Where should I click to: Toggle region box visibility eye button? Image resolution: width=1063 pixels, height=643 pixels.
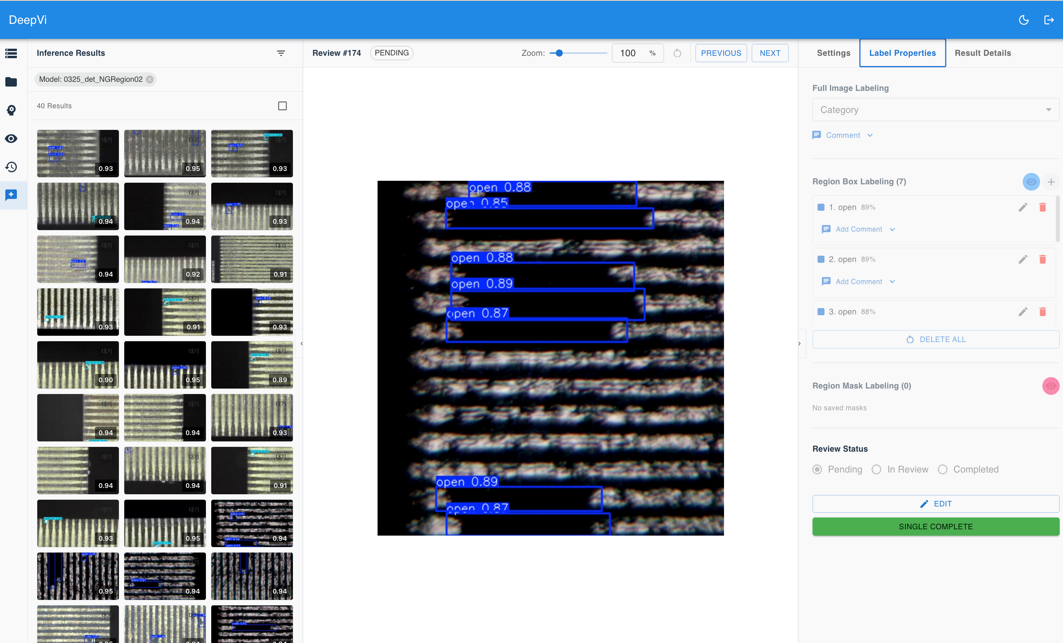click(x=1031, y=182)
